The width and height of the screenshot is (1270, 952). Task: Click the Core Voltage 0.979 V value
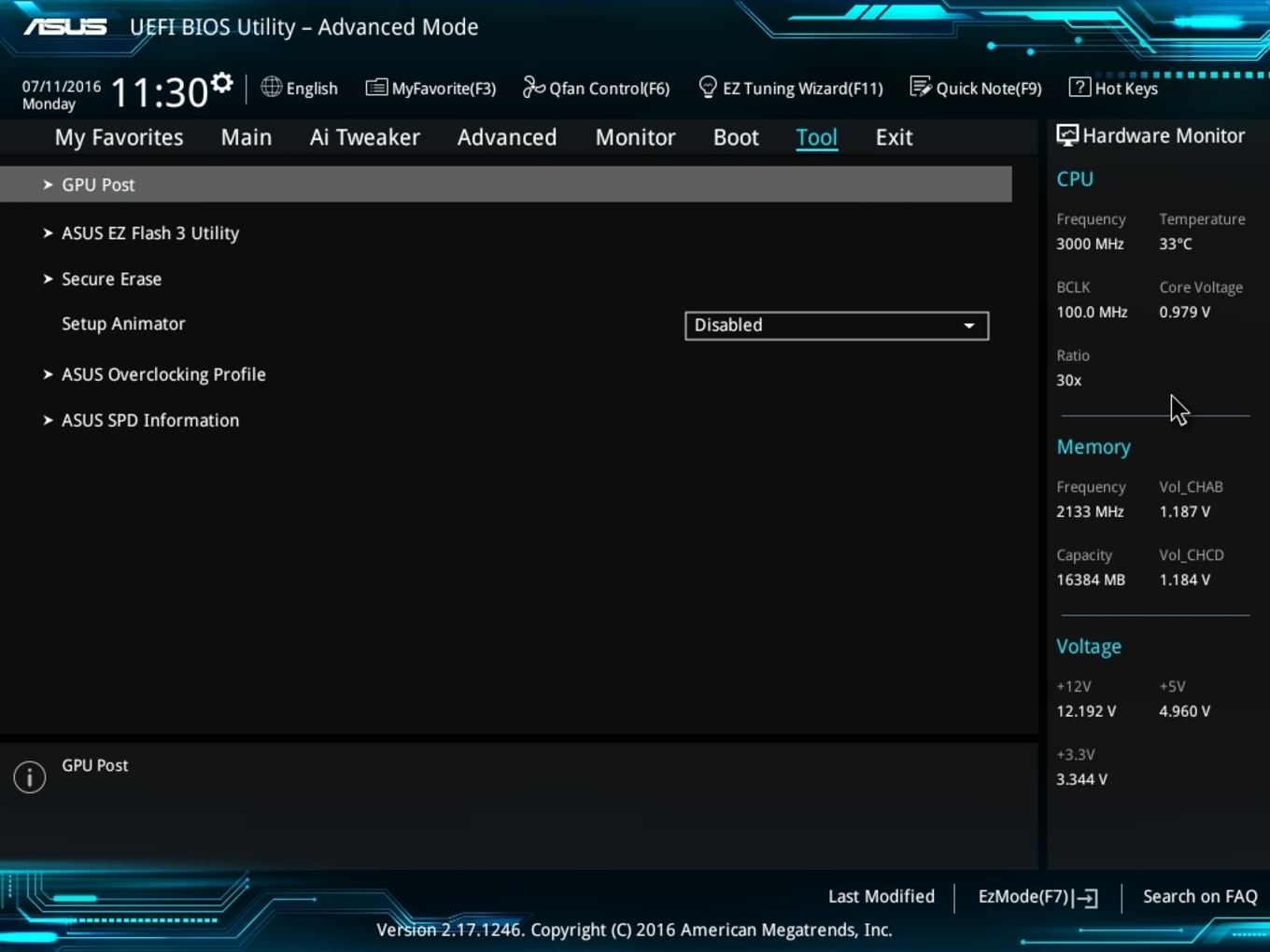1185,312
